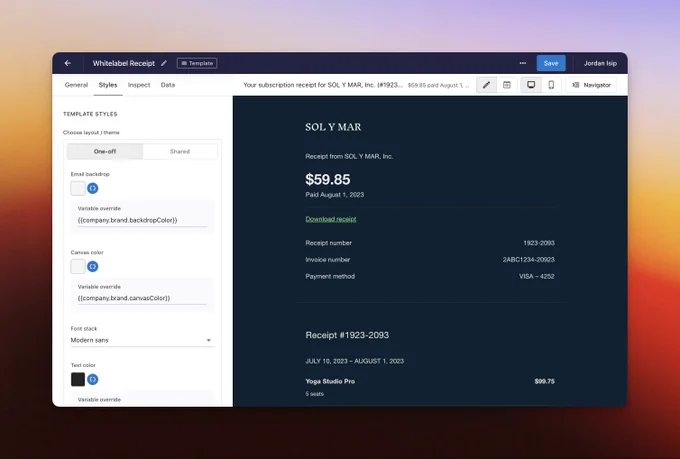Open the Navigator panel
Image resolution: width=680 pixels, height=459 pixels.
[x=592, y=85]
